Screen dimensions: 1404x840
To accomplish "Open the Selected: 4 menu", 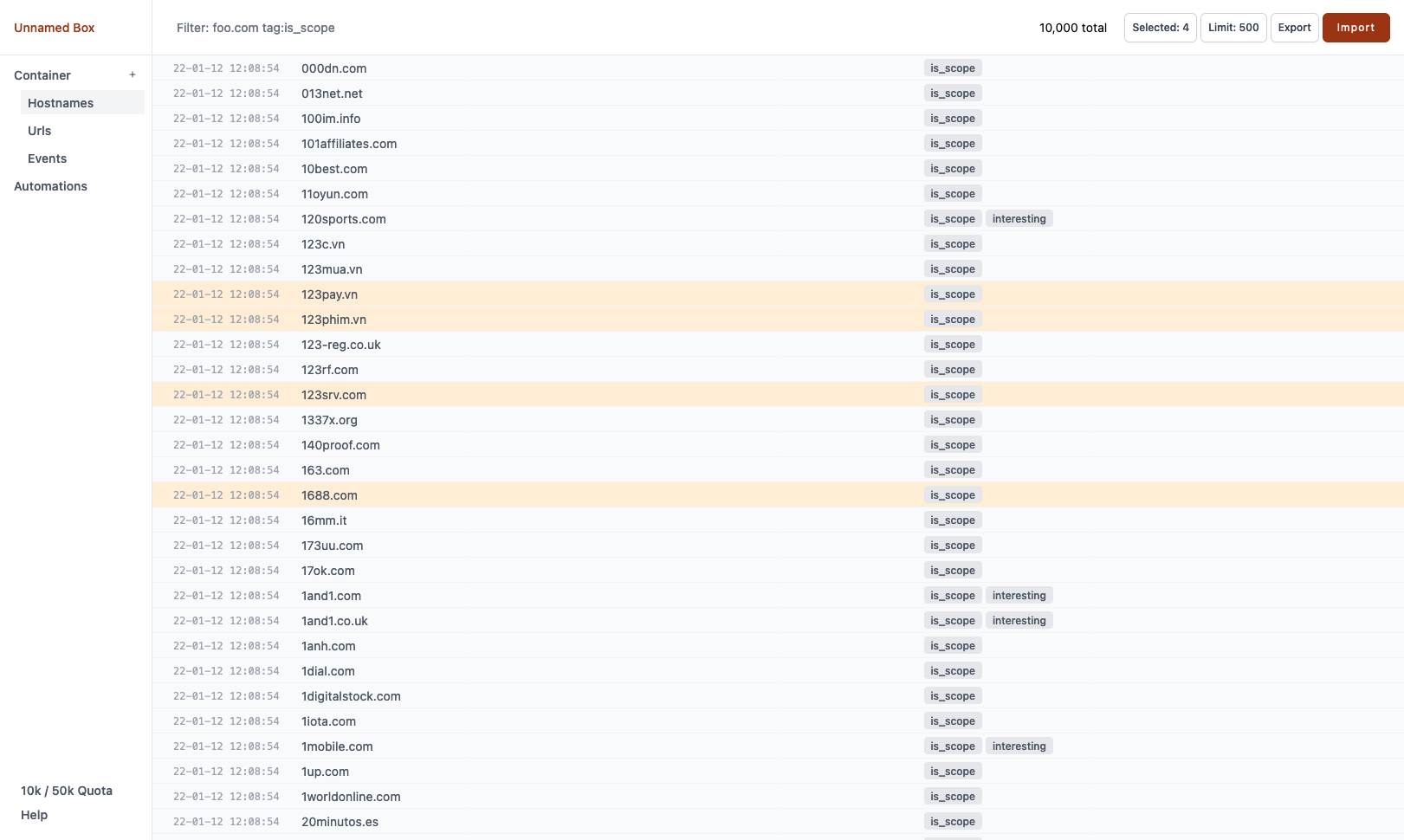I will pyautogui.click(x=1160, y=28).
